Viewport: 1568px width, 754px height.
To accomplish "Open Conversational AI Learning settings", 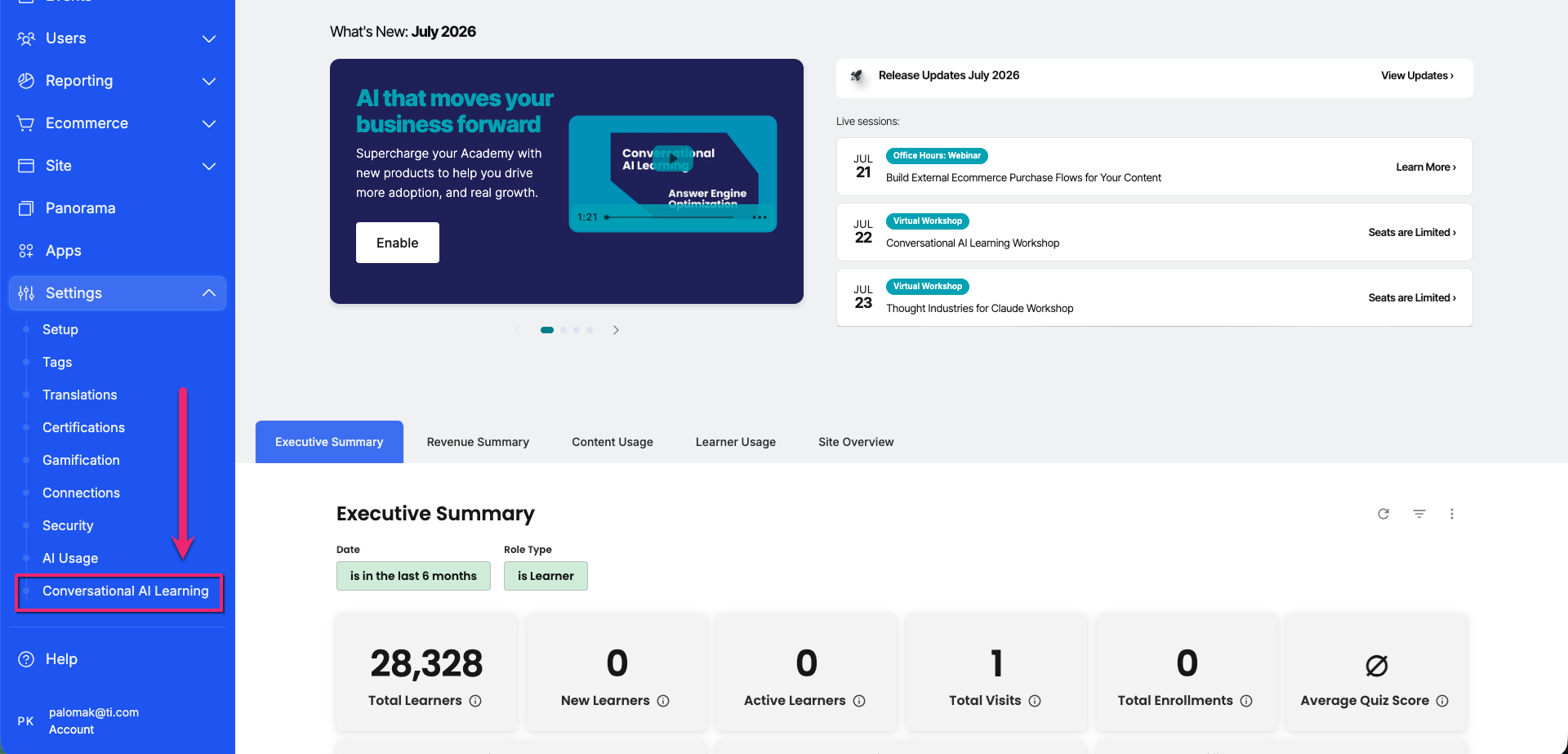I will pos(126,591).
